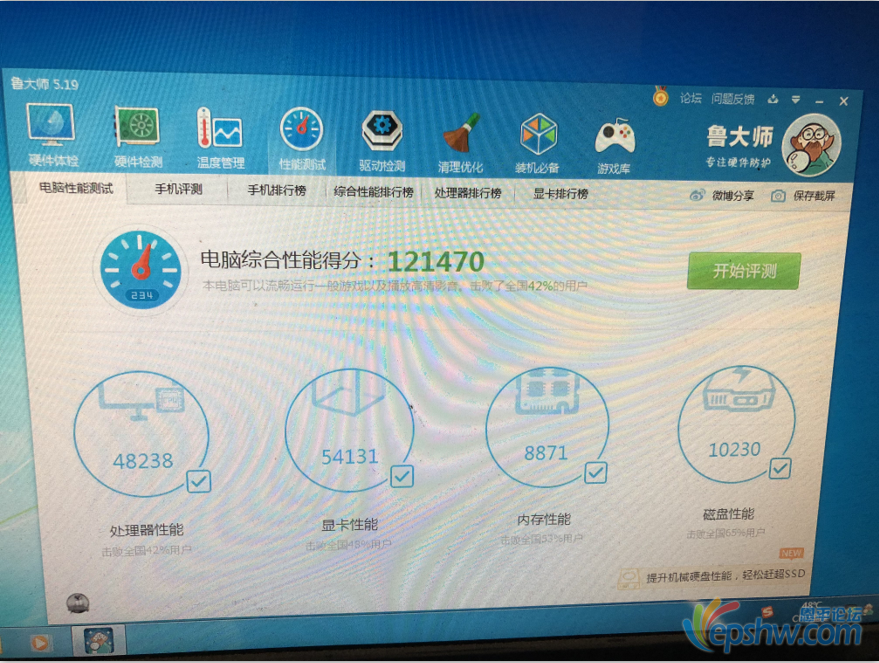Open the 硬件体检 hardware checkup section

click(52, 135)
